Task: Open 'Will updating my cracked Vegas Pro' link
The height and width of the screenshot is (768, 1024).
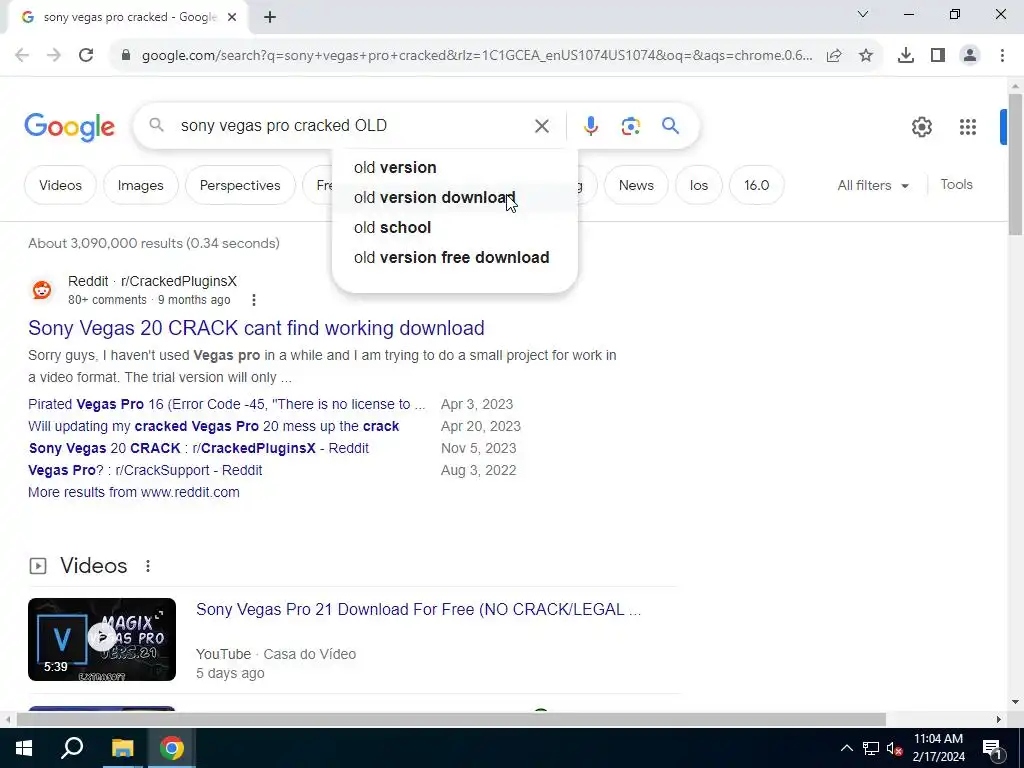Action: coord(214,426)
